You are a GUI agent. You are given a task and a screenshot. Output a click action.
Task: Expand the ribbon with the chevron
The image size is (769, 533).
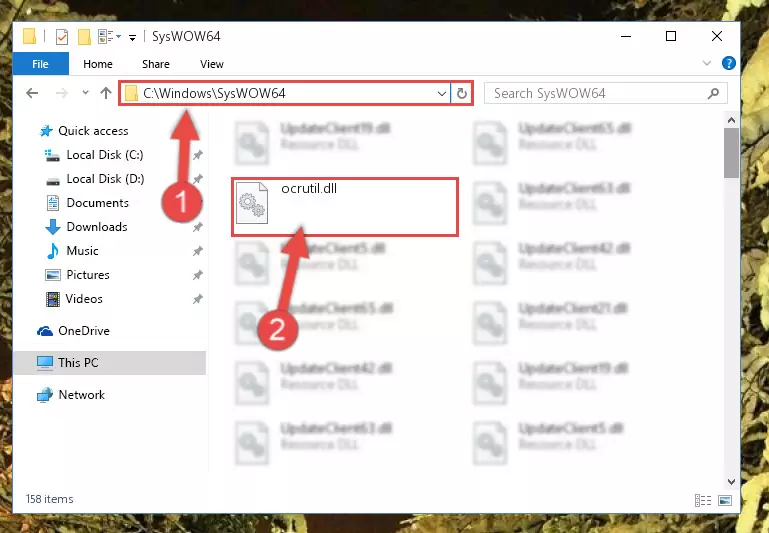(707, 63)
